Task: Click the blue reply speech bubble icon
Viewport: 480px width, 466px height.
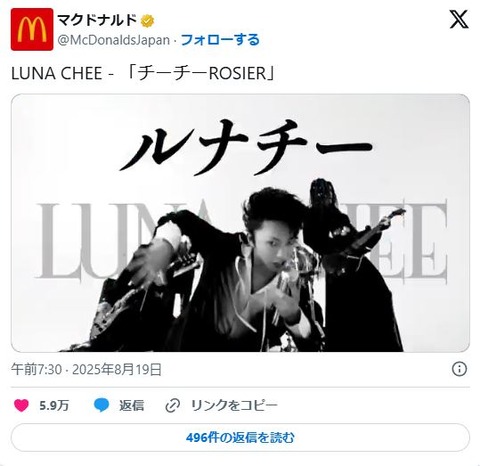Action: pos(101,405)
